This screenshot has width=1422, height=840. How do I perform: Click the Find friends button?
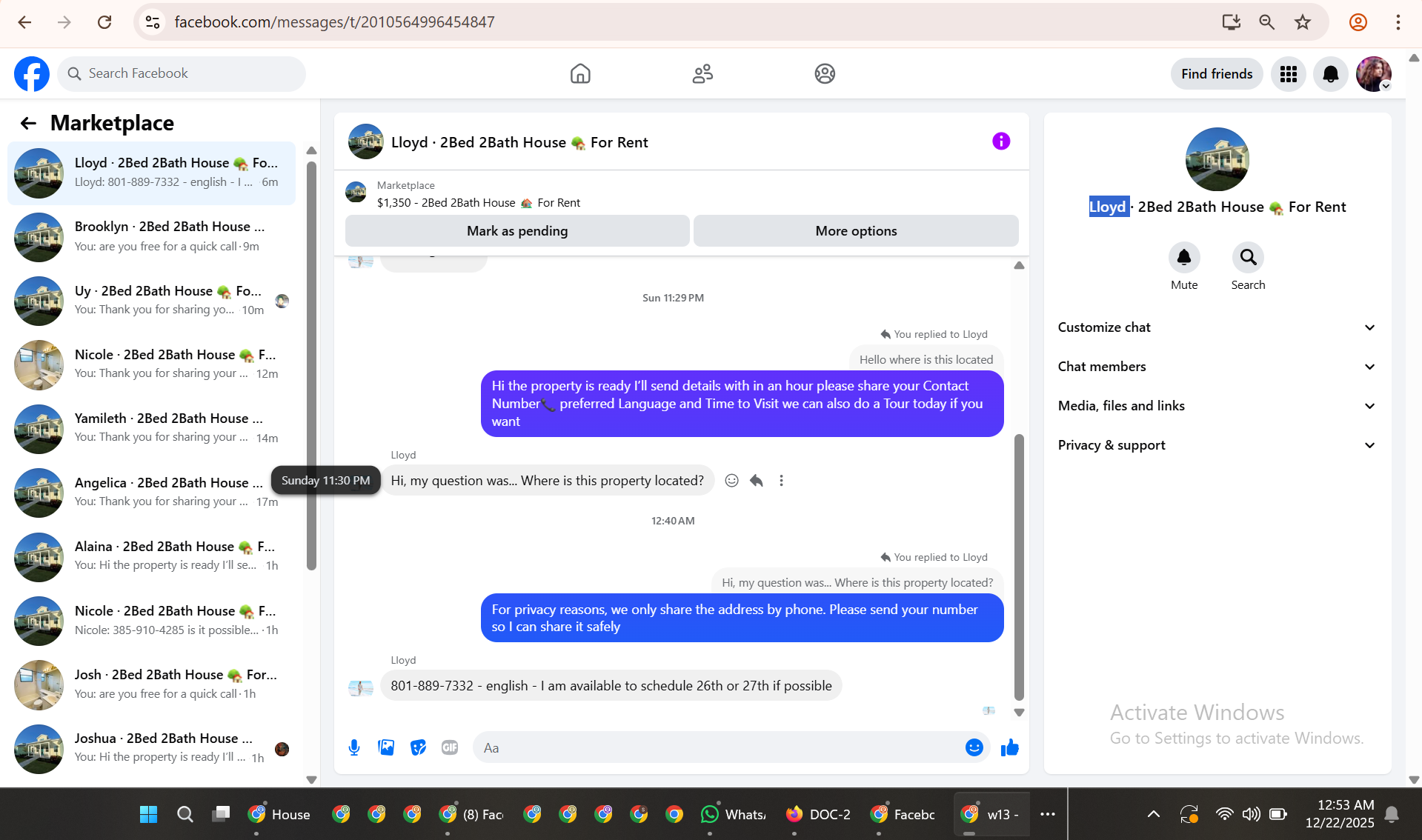pyautogui.click(x=1217, y=74)
